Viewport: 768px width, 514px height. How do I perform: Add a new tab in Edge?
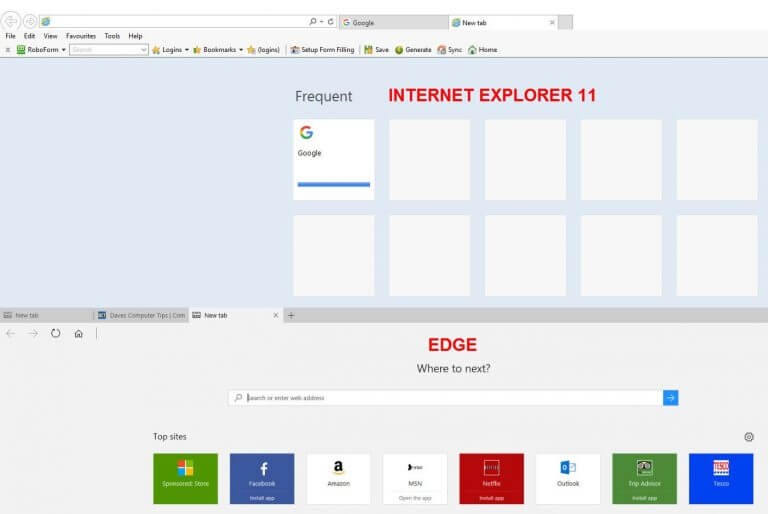point(291,315)
